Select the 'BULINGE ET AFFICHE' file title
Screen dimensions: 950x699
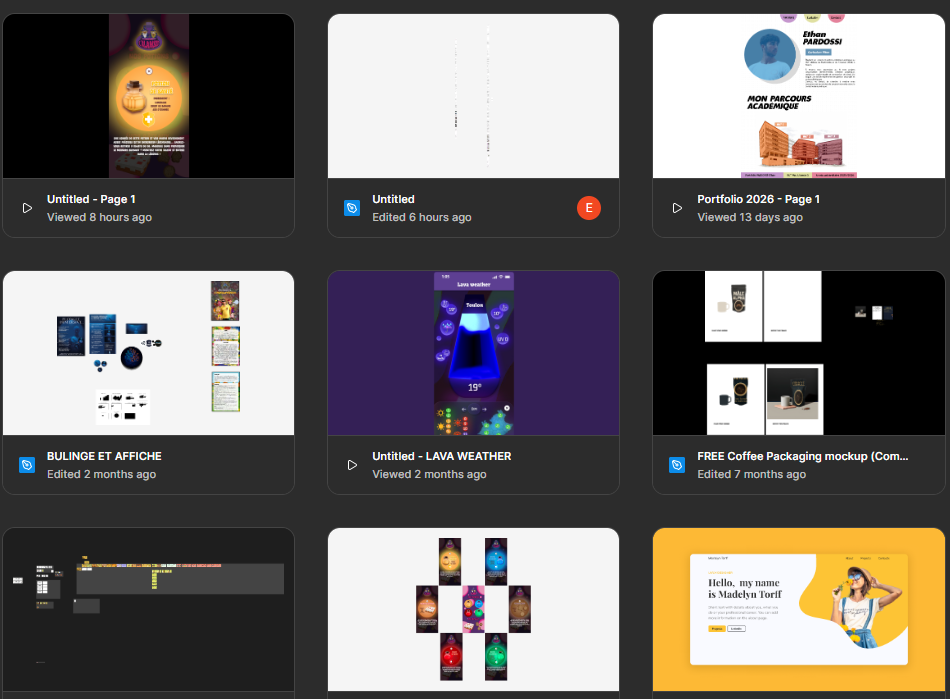tap(104, 456)
